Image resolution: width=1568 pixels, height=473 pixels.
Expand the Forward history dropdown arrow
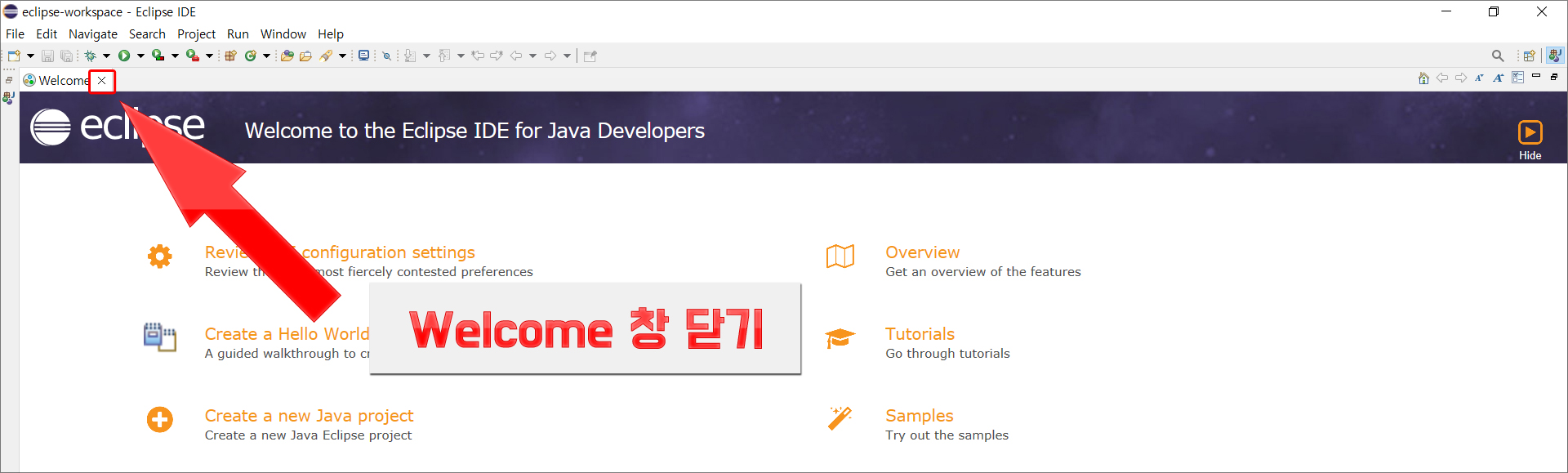pyautogui.click(x=567, y=56)
